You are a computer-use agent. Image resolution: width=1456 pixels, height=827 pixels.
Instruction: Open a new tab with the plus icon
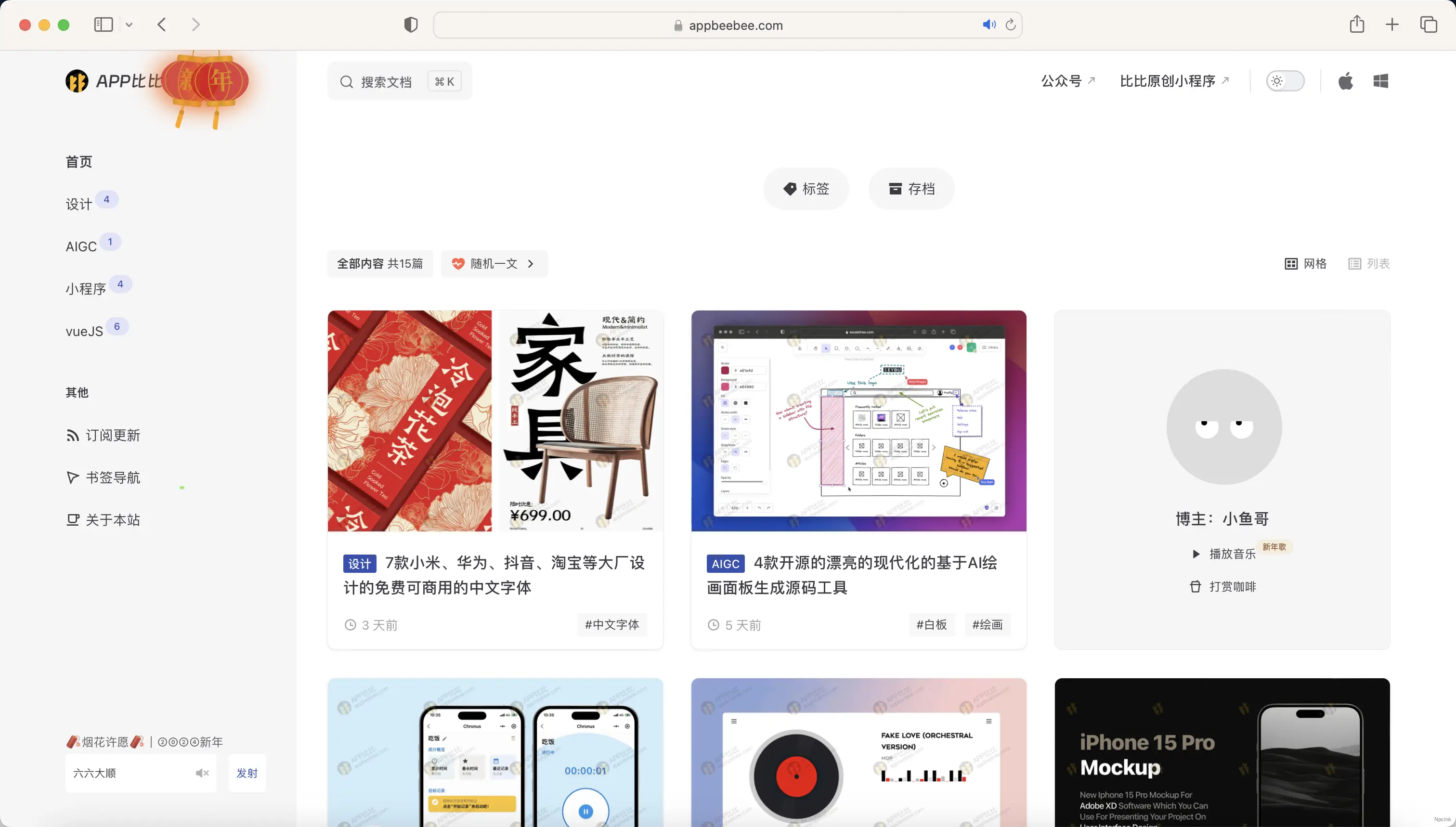tap(1392, 25)
